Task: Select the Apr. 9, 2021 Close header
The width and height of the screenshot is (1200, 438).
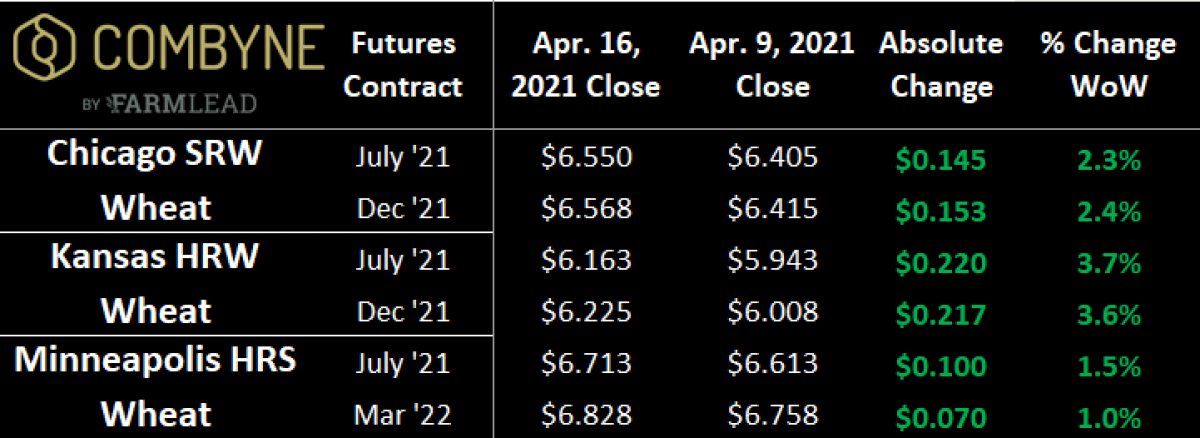Action: point(772,65)
